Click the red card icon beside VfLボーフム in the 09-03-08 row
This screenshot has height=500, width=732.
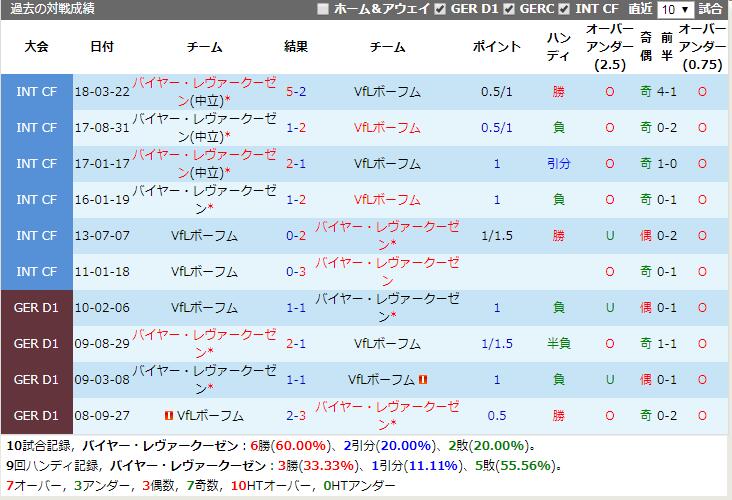[x=423, y=380]
